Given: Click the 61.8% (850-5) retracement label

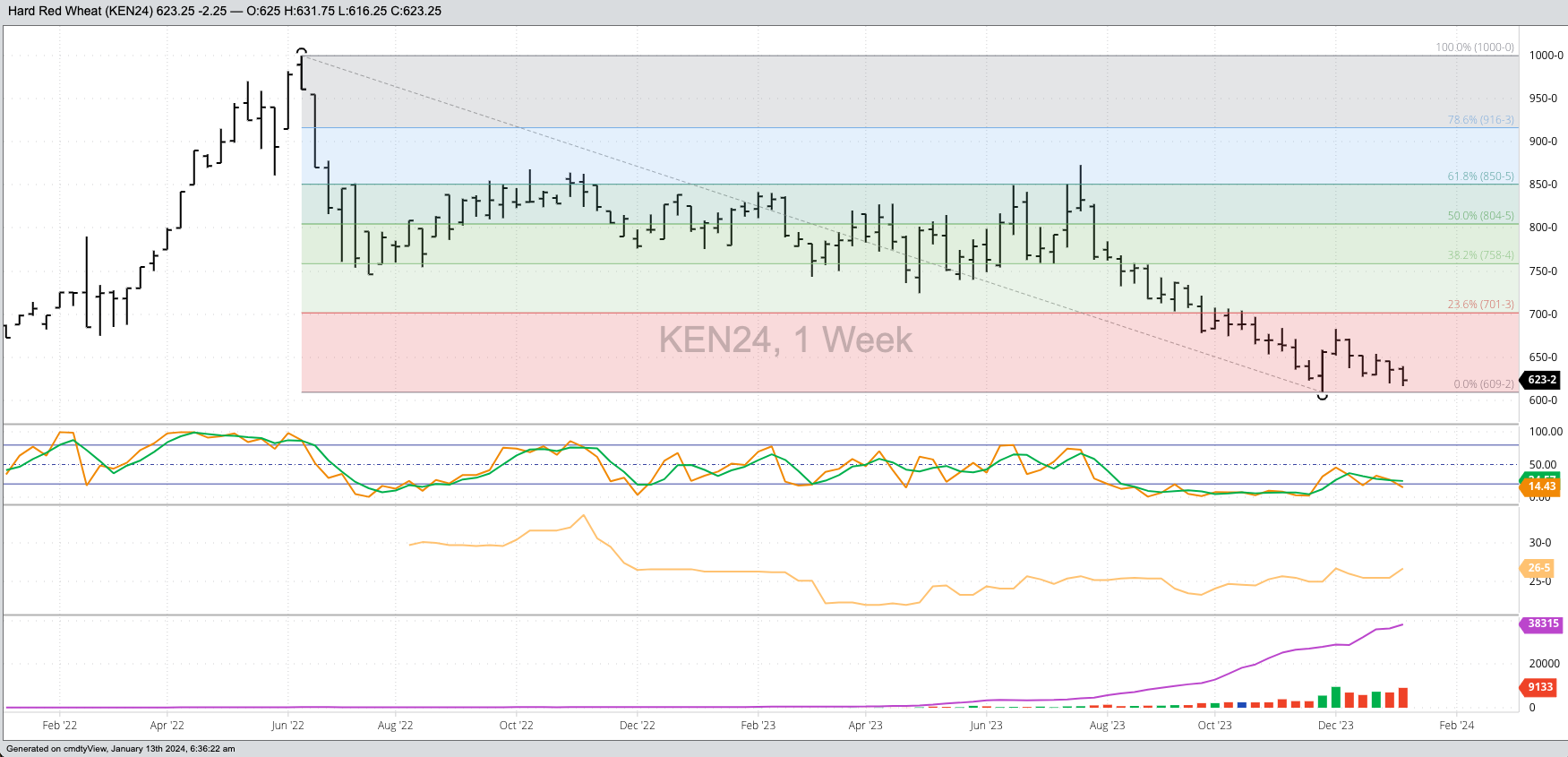Looking at the screenshot, I should (1480, 176).
